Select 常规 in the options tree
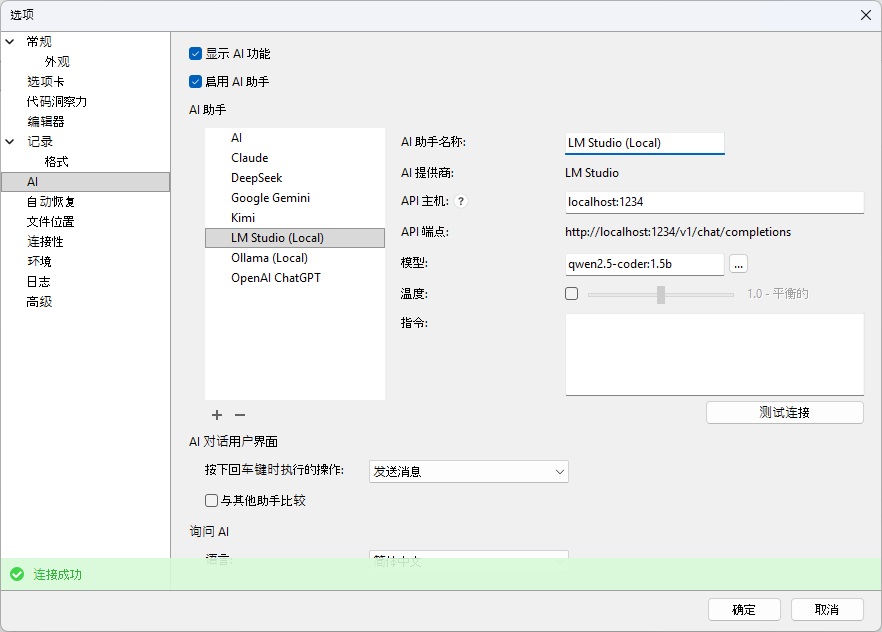882x632 pixels. click(x=39, y=42)
